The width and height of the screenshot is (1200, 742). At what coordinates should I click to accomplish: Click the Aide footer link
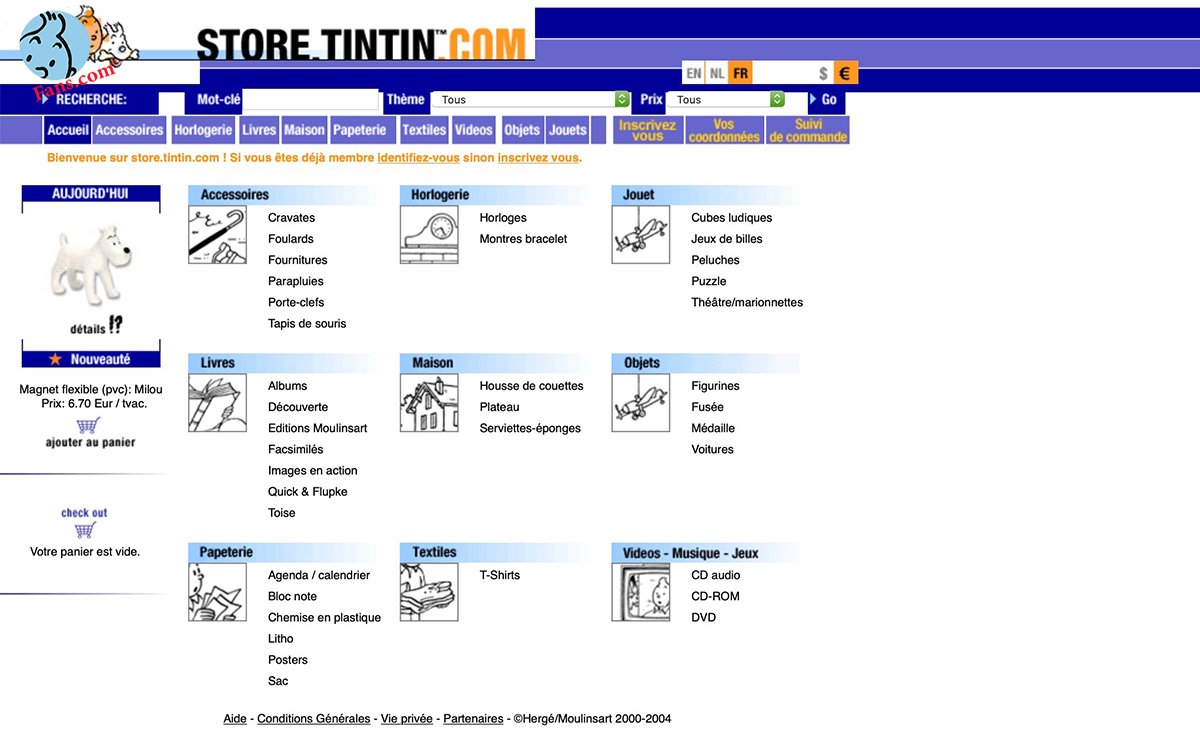tap(235, 719)
